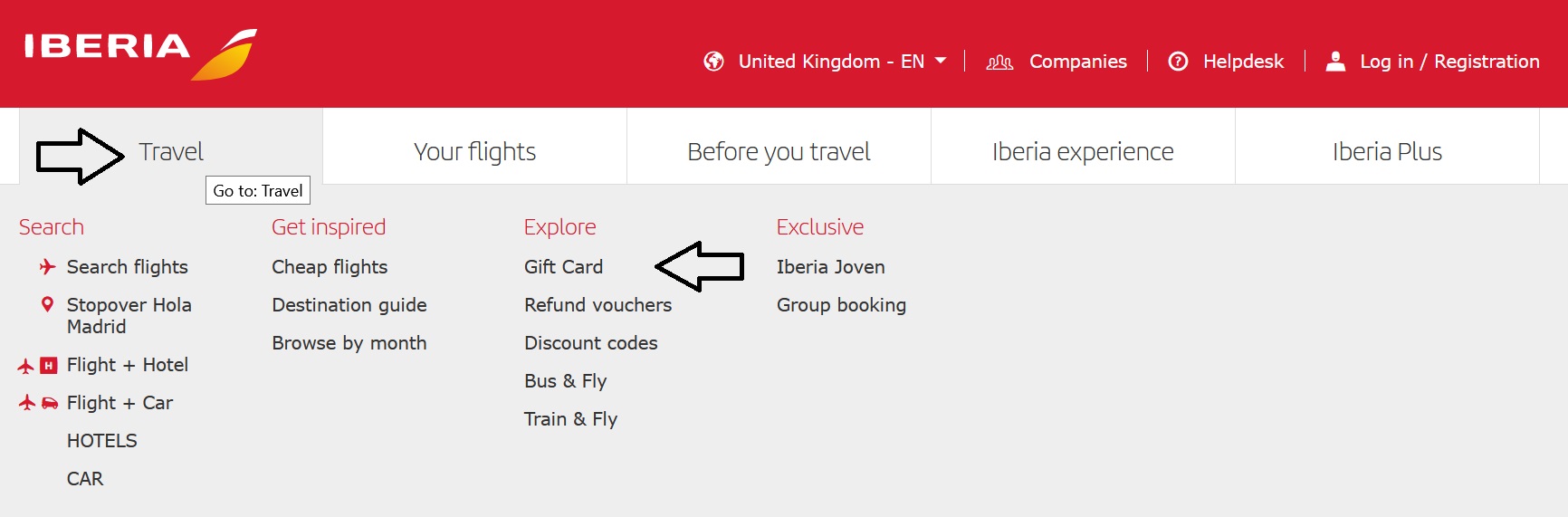Click the plane and hotel icon
Image resolution: width=1568 pixels, height=517 pixels.
[x=37, y=366]
